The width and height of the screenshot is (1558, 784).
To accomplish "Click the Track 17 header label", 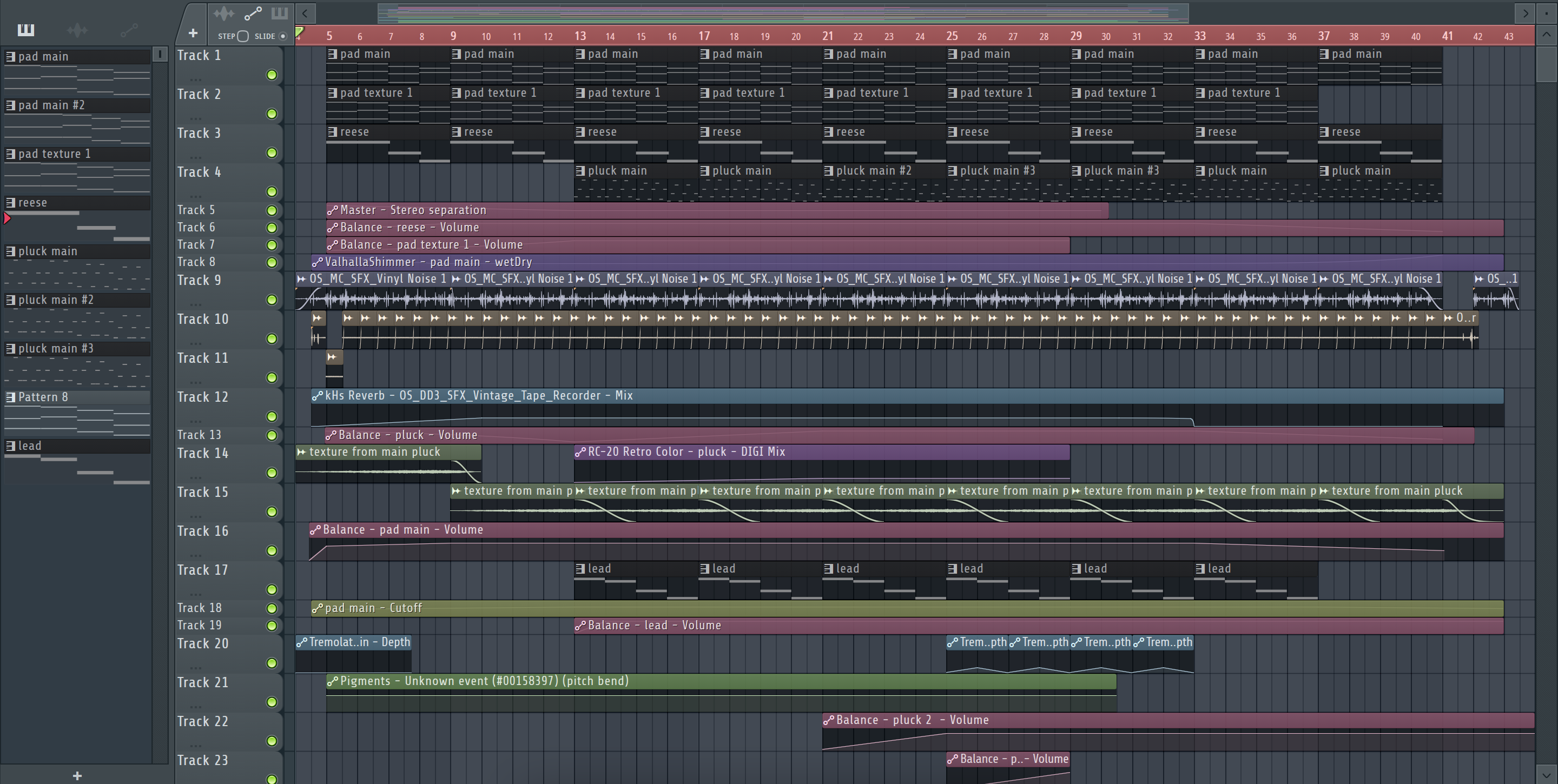I will coord(203,570).
